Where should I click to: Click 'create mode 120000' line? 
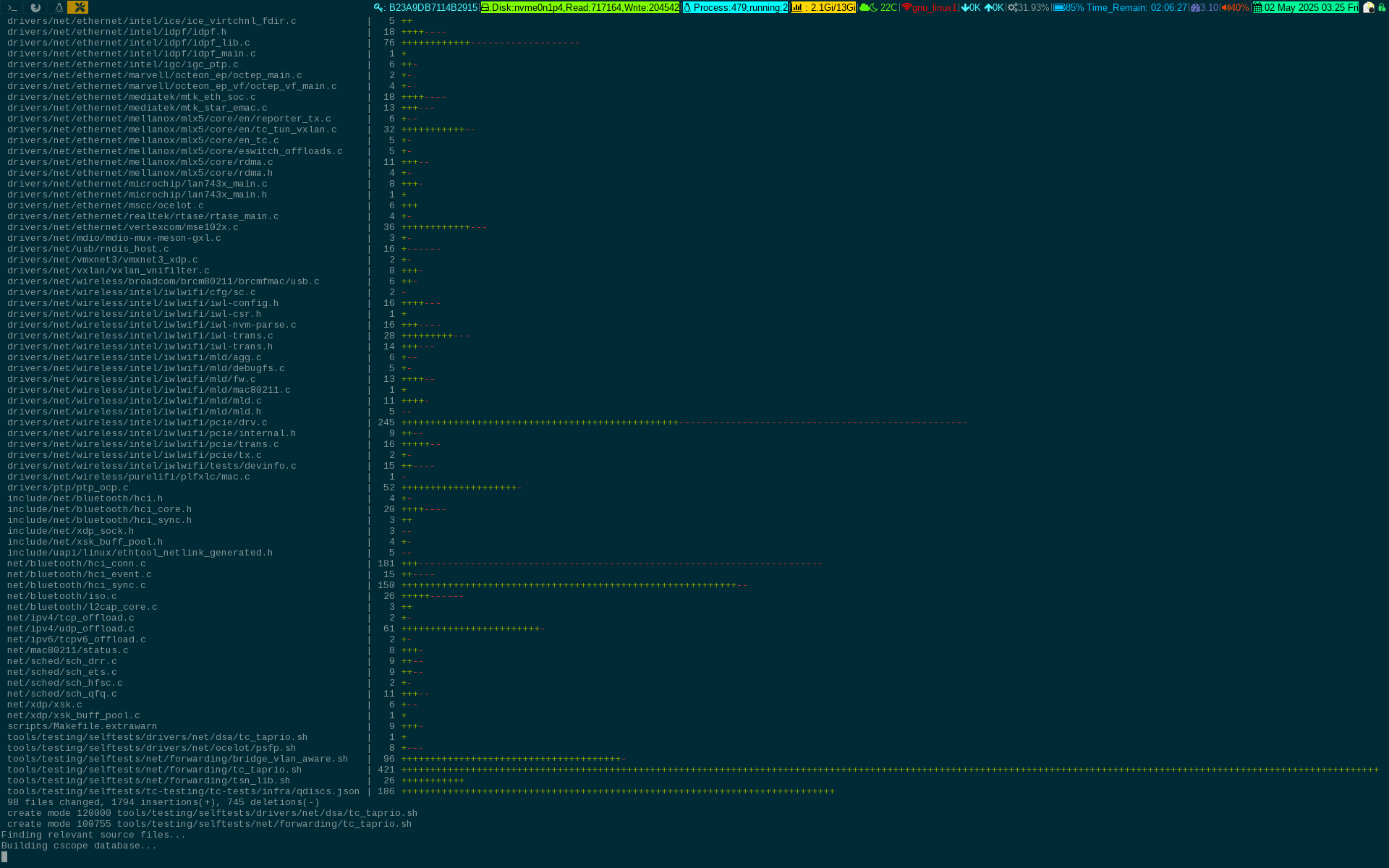click(213, 813)
